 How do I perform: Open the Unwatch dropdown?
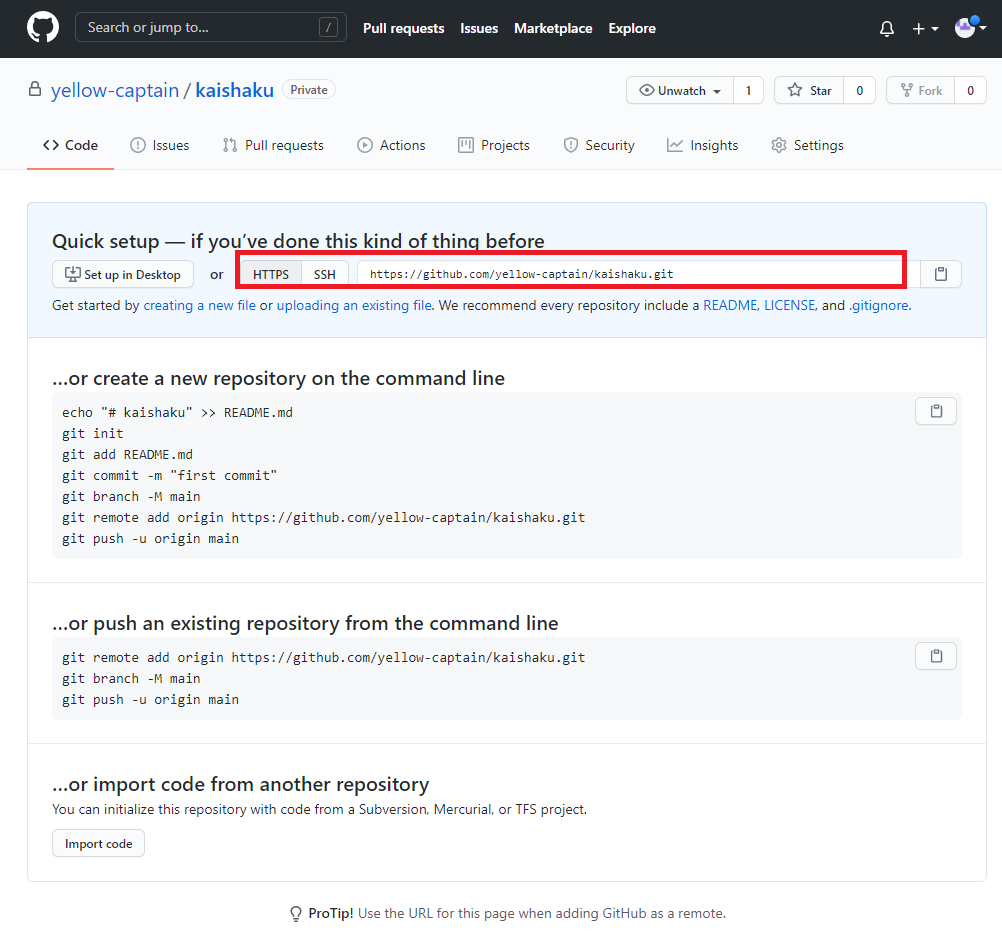click(680, 91)
